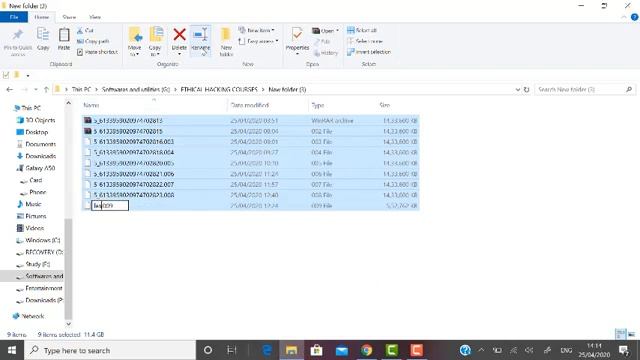
Task: Open the New item dropdown
Action: coord(256,30)
